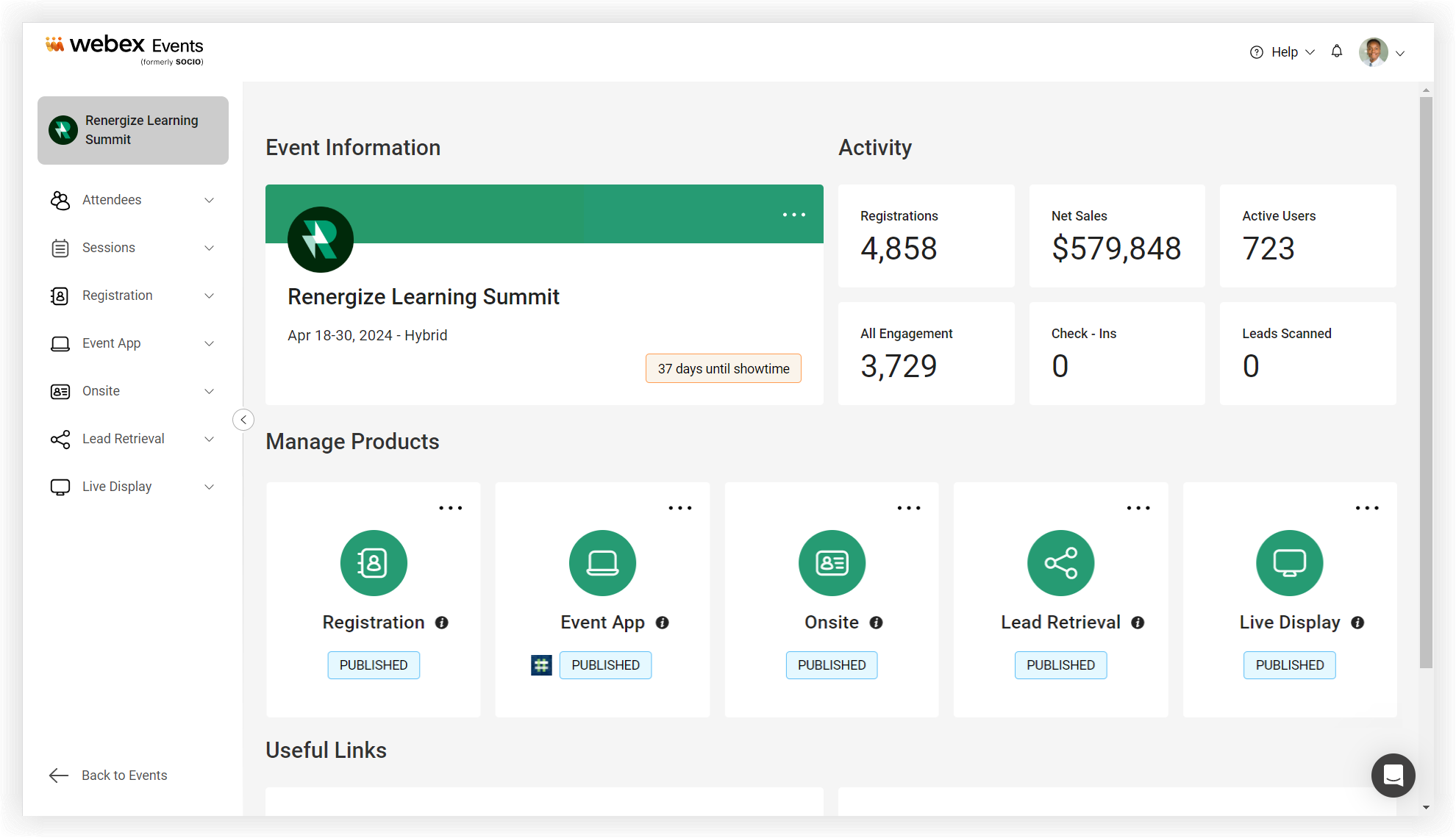This screenshot has width=1456, height=838.
Task: Click the Registration product circle icon
Action: point(374,563)
